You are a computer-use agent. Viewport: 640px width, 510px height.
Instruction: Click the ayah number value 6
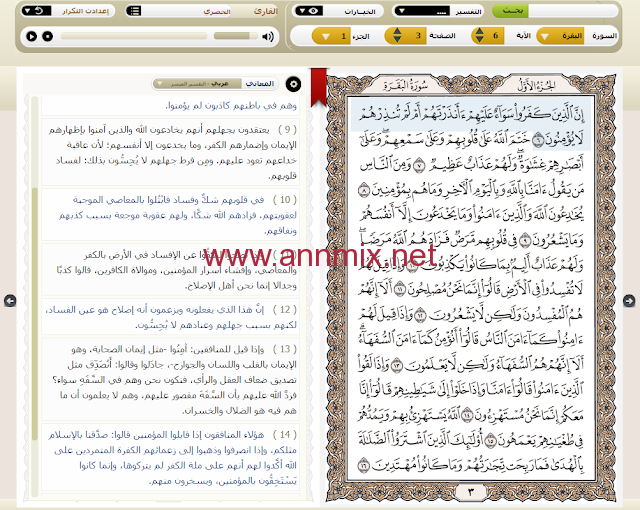point(495,35)
